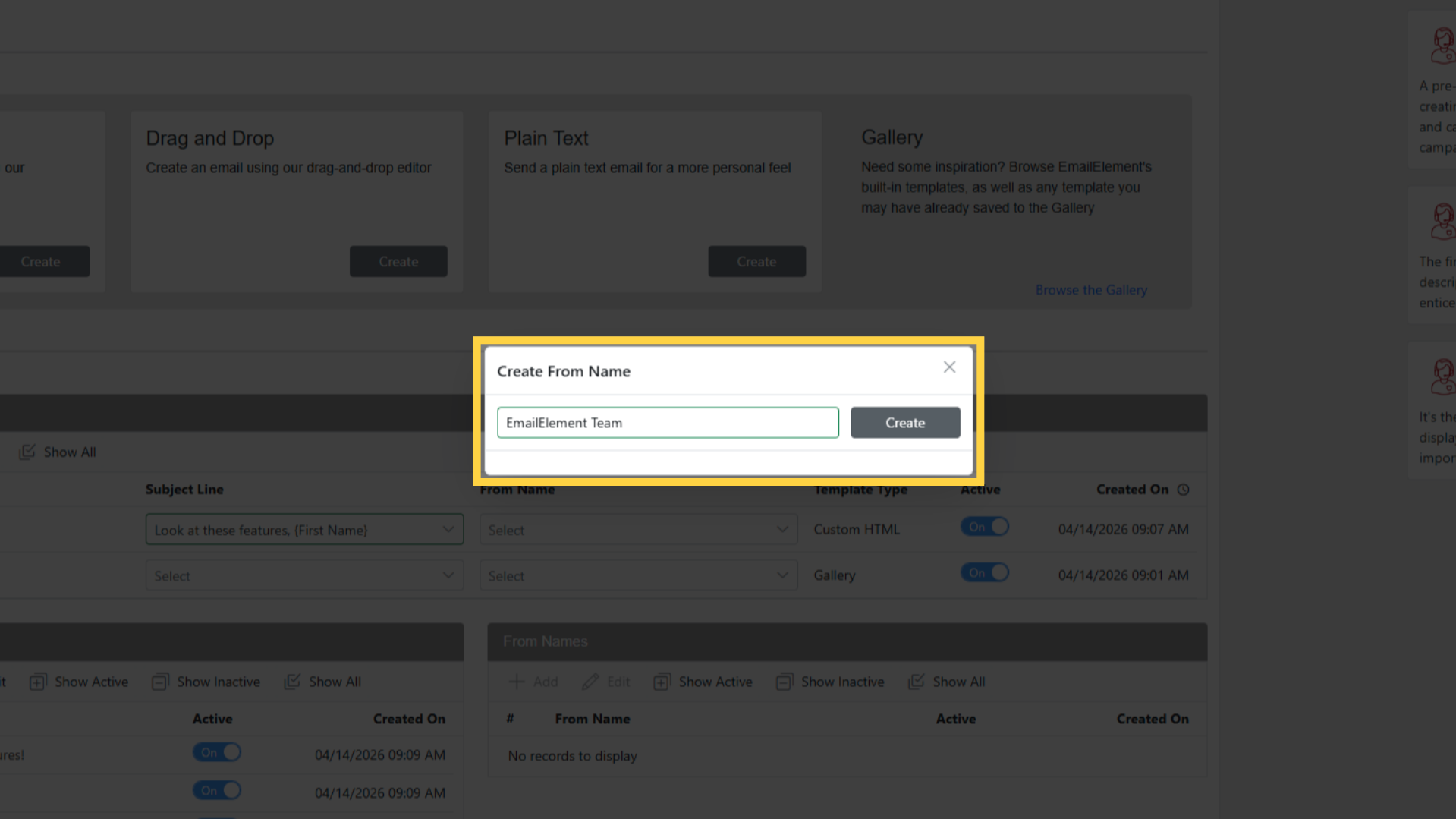The height and width of the screenshot is (819, 1456).
Task: Open Subject Line Select dropdown in Gallery row
Action: (304, 576)
